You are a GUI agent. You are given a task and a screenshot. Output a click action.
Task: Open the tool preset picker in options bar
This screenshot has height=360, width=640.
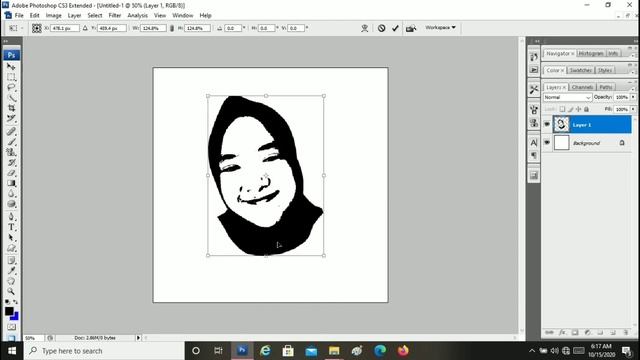[x=15, y=28]
